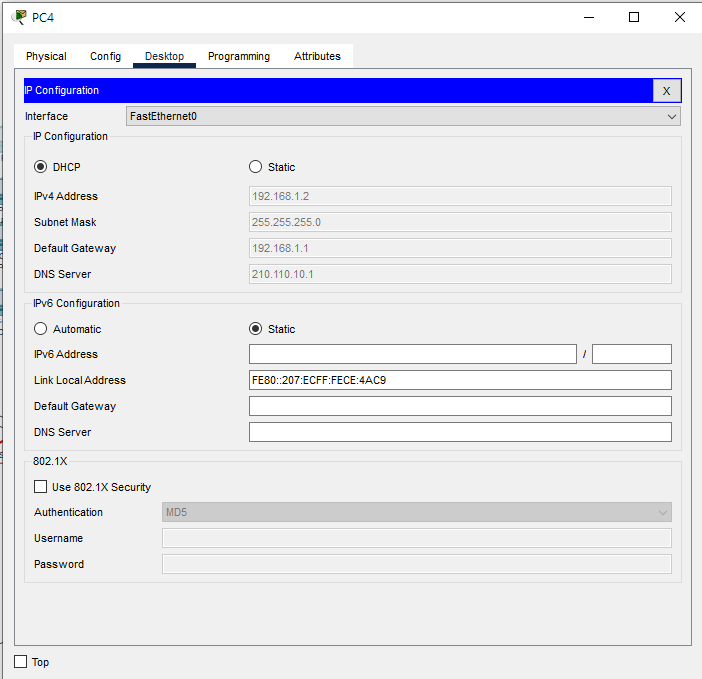
Task: Switch to the Config tab
Action: click(105, 56)
